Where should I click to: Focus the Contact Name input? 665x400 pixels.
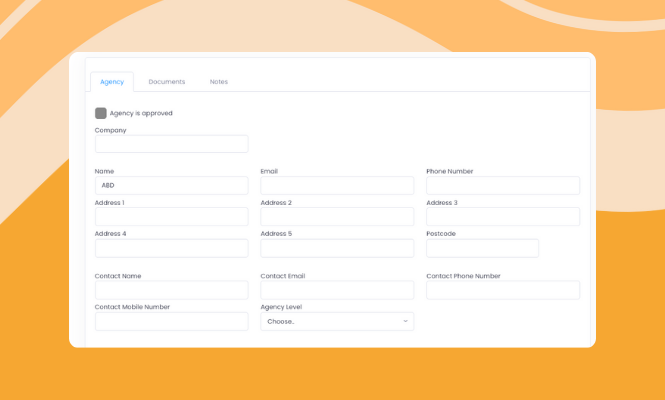click(171, 290)
